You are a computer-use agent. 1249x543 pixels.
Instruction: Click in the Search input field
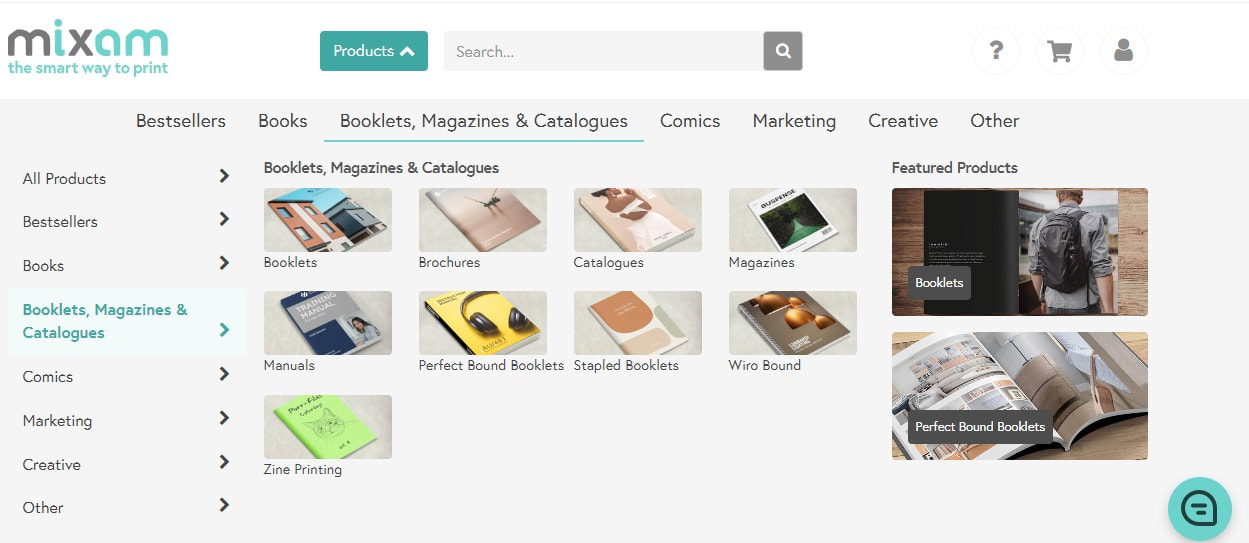pyautogui.click(x=604, y=51)
